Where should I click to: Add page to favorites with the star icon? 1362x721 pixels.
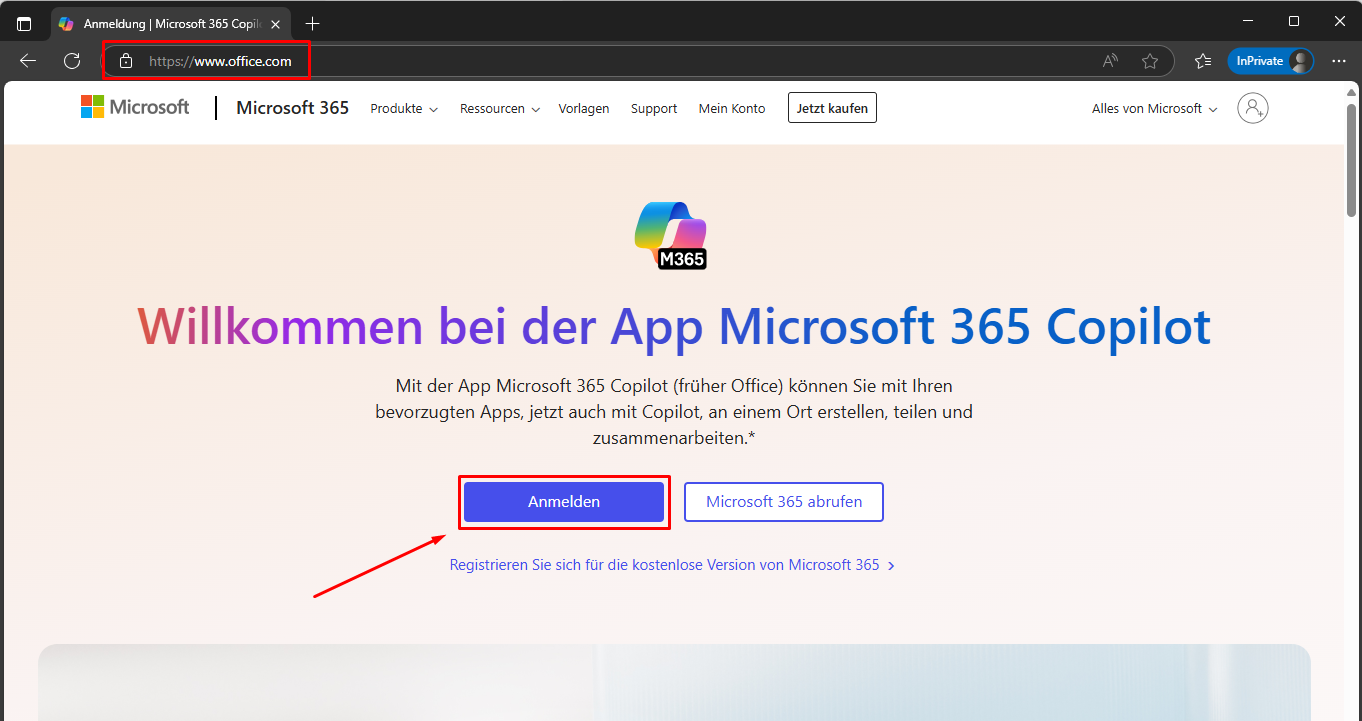point(1150,61)
